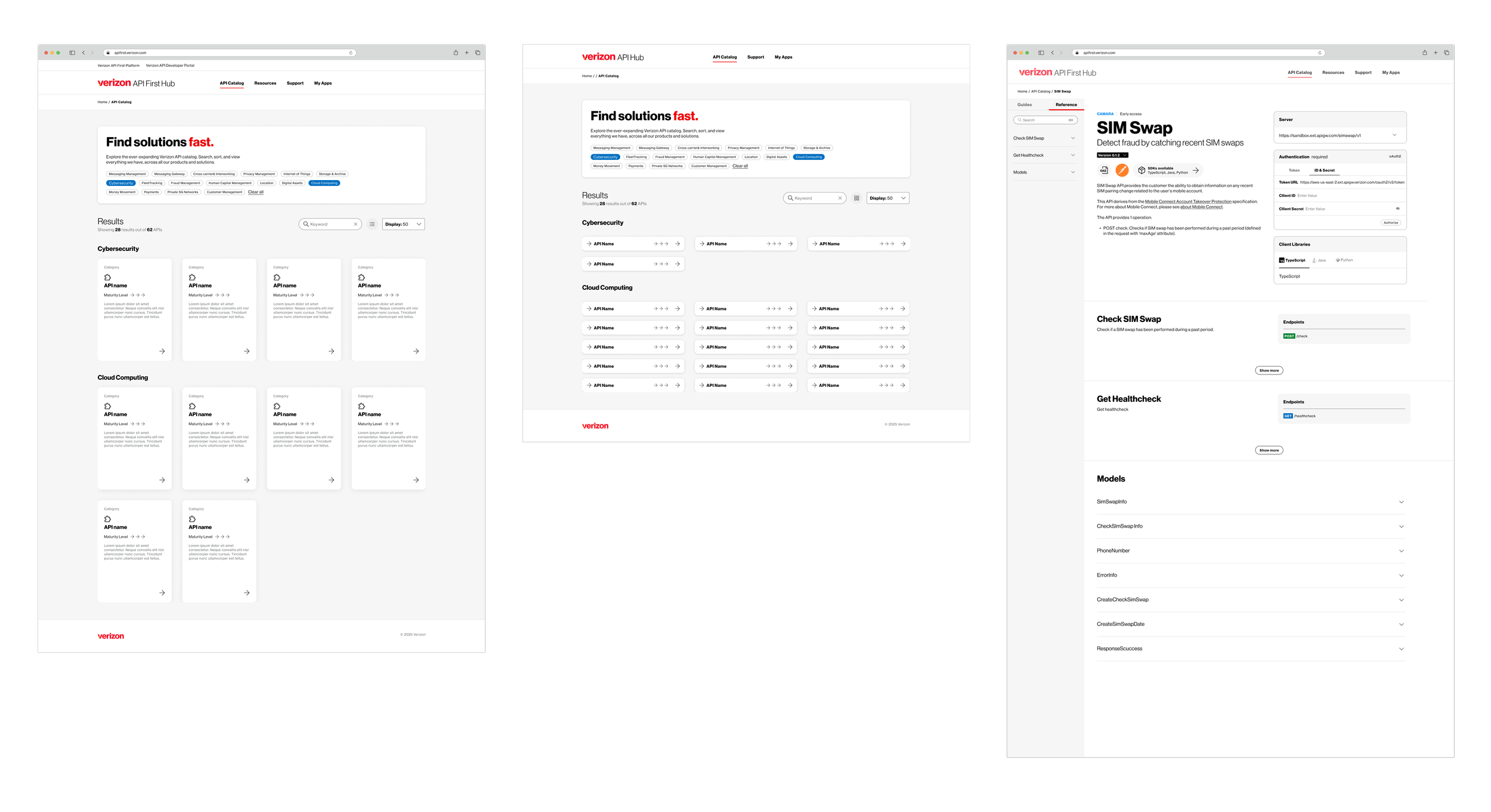Image resolution: width=1491 pixels, height=812 pixels.
Task: Toggle the sidebar icon in left browser toolbar
Action: click(72, 52)
